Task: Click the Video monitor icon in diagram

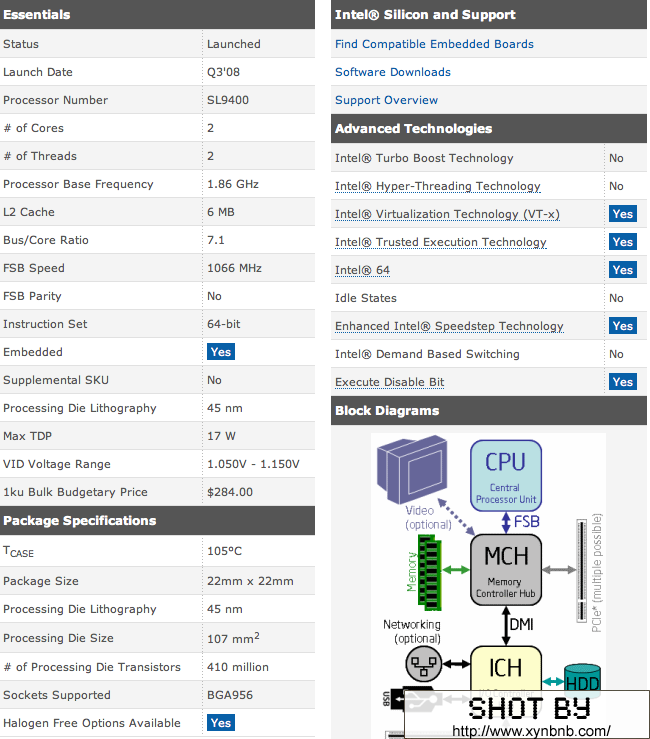Action: click(x=412, y=469)
